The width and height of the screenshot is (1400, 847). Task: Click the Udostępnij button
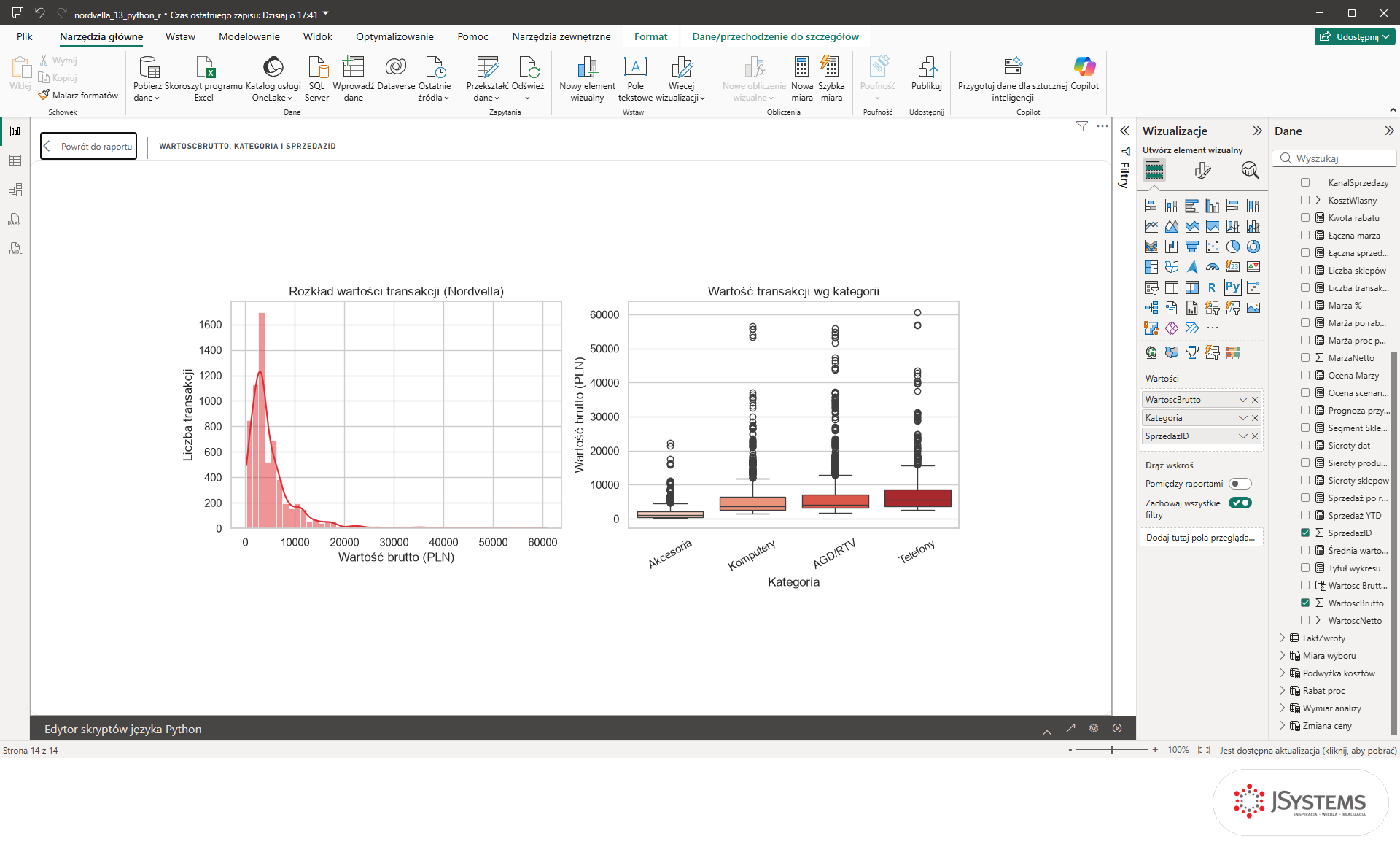pos(1356,36)
